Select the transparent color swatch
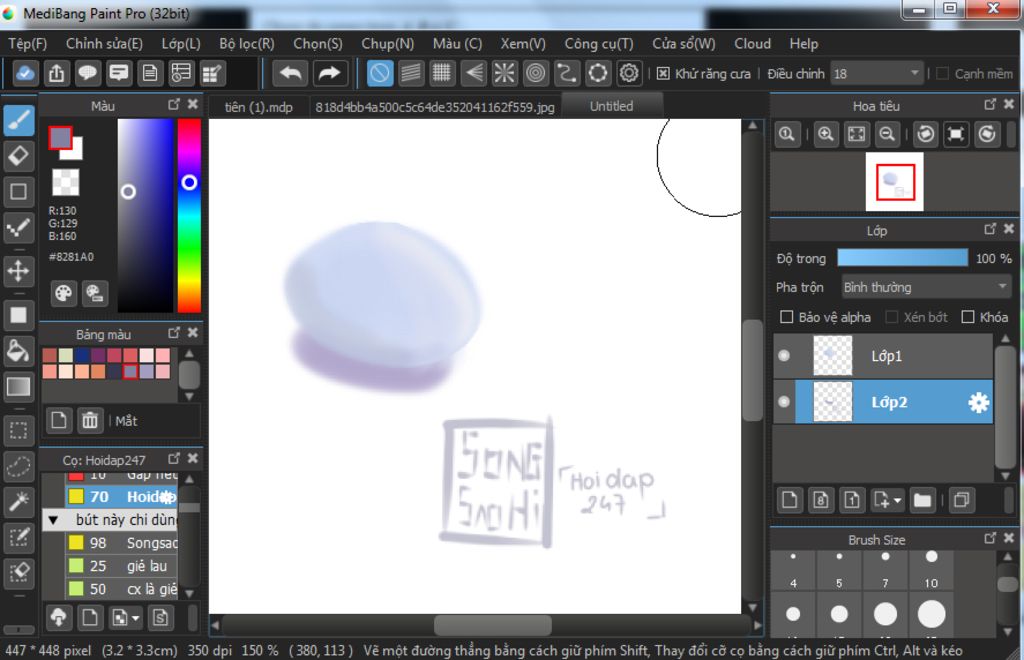1024x660 pixels. tap(65, 182)
